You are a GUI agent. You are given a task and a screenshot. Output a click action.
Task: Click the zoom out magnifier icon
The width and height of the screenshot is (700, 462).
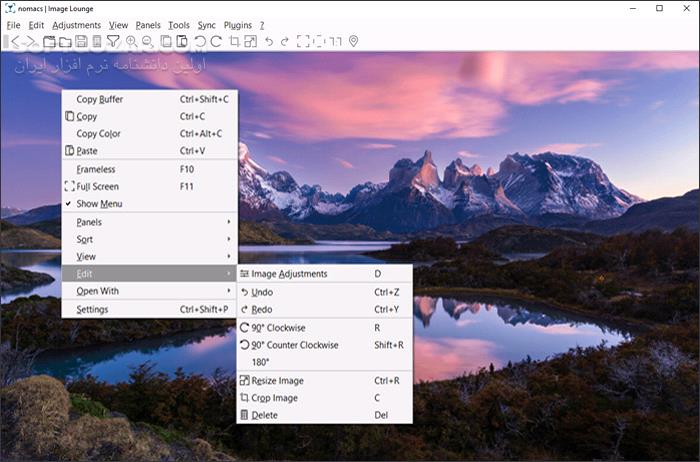[x=148, y=41]
